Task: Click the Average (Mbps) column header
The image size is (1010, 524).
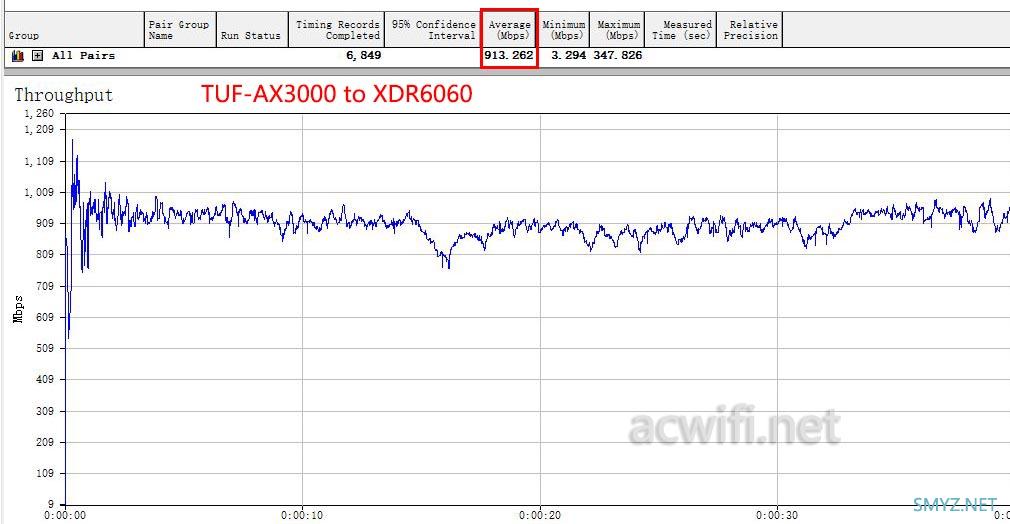Action: 509,30
